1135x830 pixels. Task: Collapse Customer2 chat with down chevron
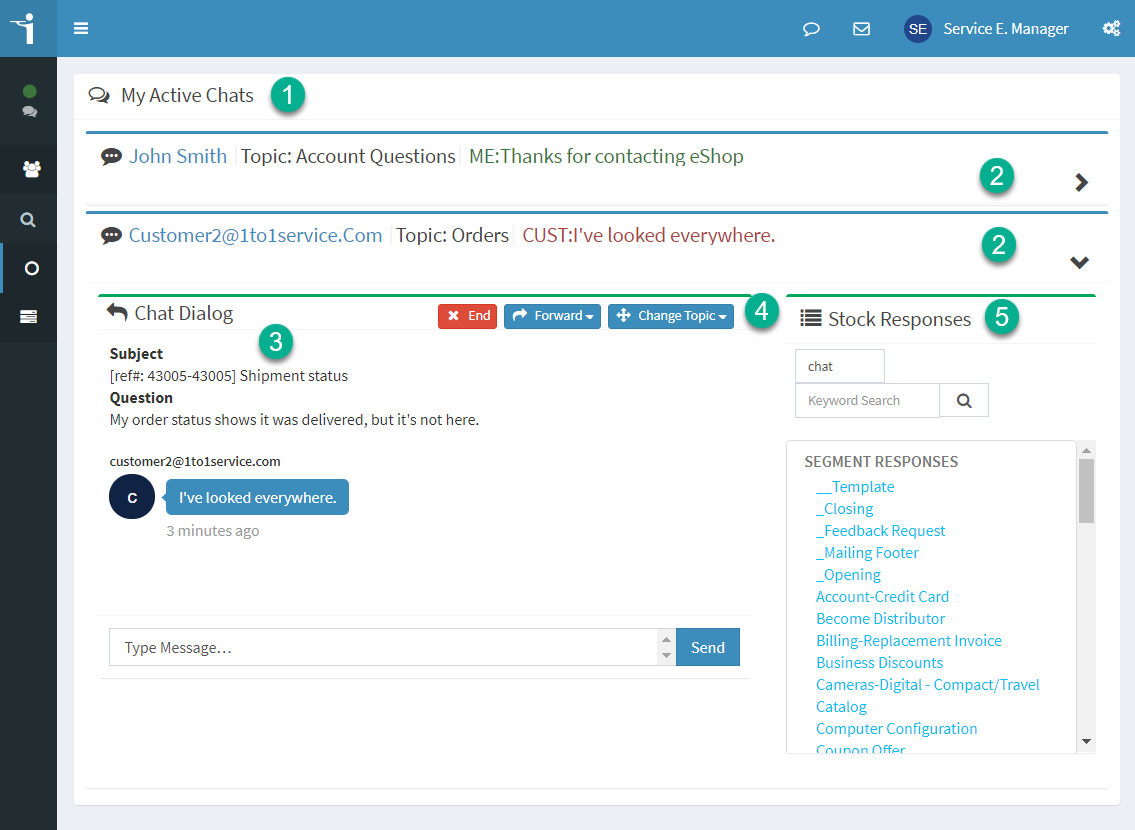(1079, 262)
